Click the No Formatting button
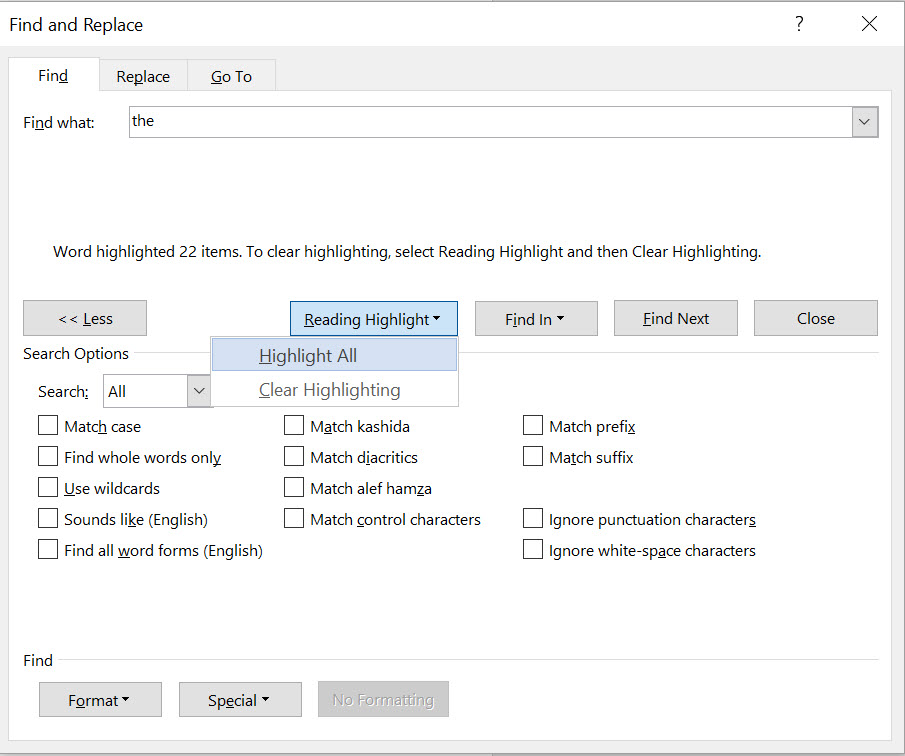 coord(383,699)
